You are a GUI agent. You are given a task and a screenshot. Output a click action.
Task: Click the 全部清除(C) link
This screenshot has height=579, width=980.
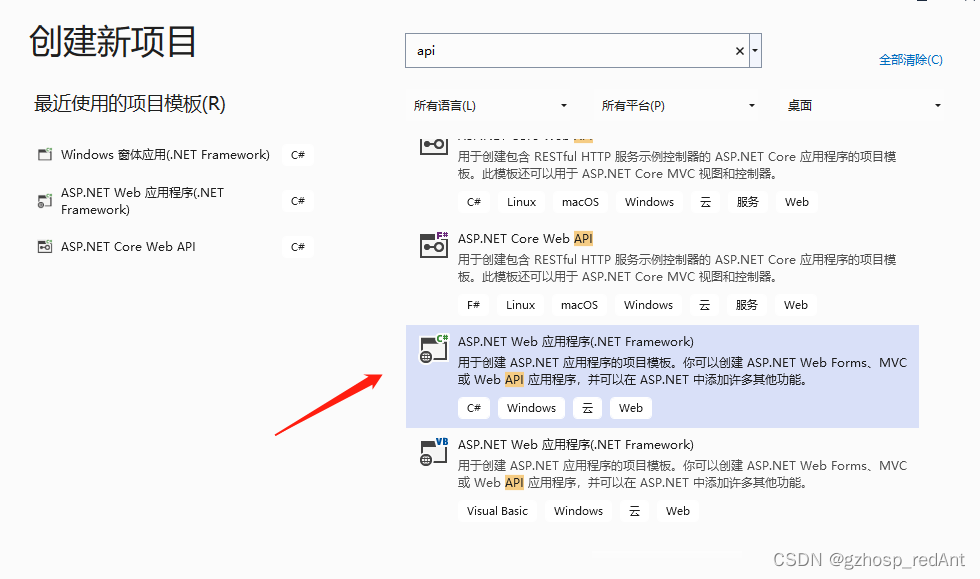(910, 59)
